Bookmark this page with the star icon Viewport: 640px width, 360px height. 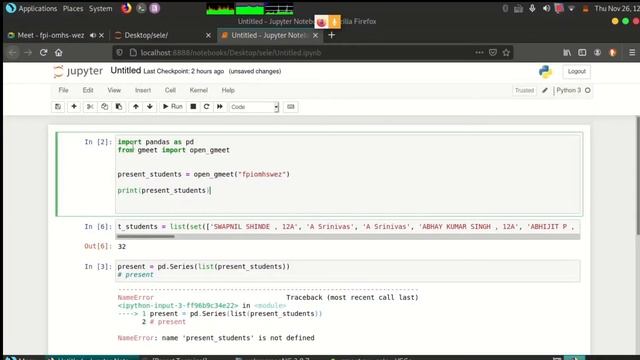506,53
